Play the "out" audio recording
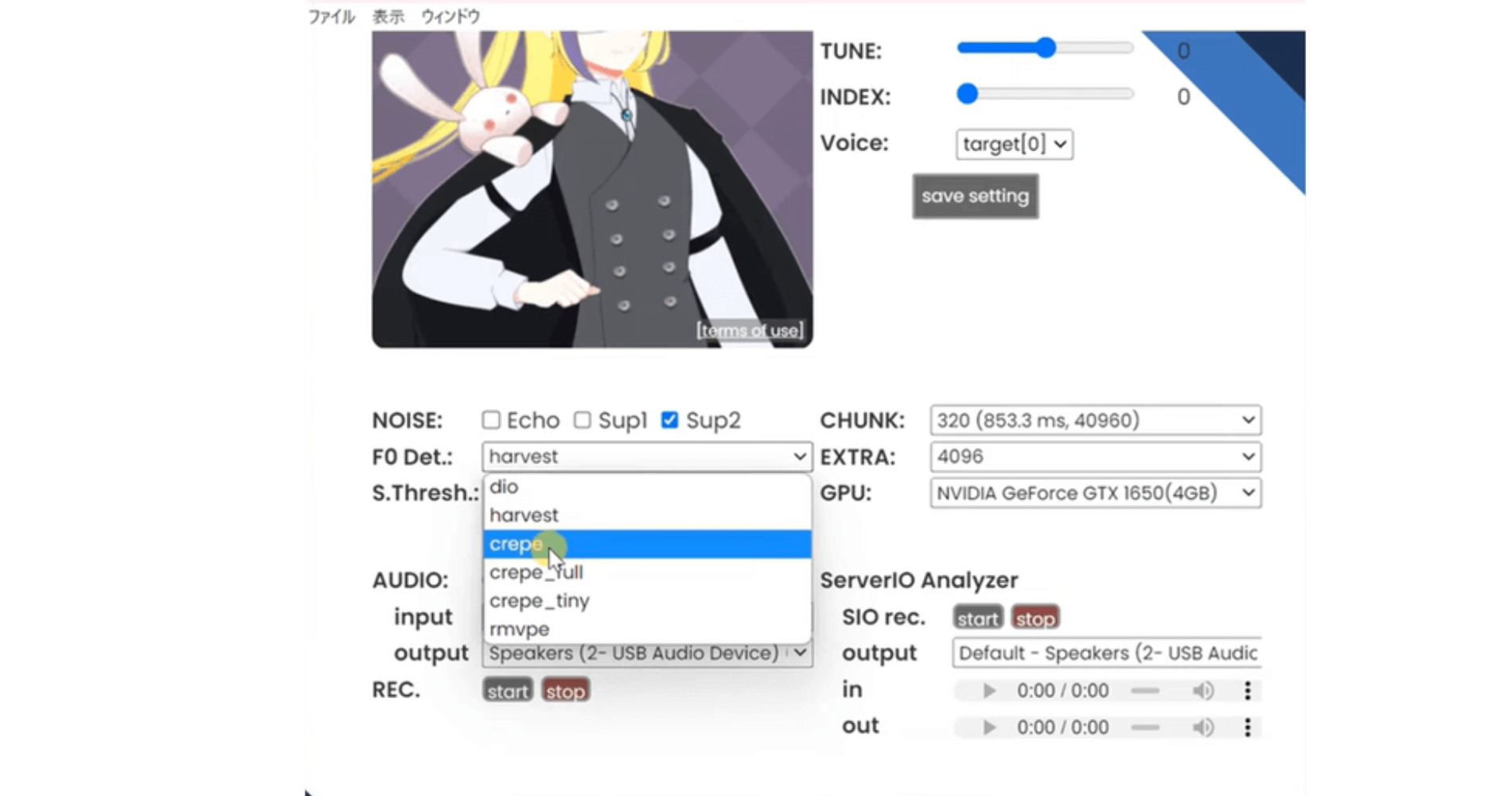 tap(989, 726)
